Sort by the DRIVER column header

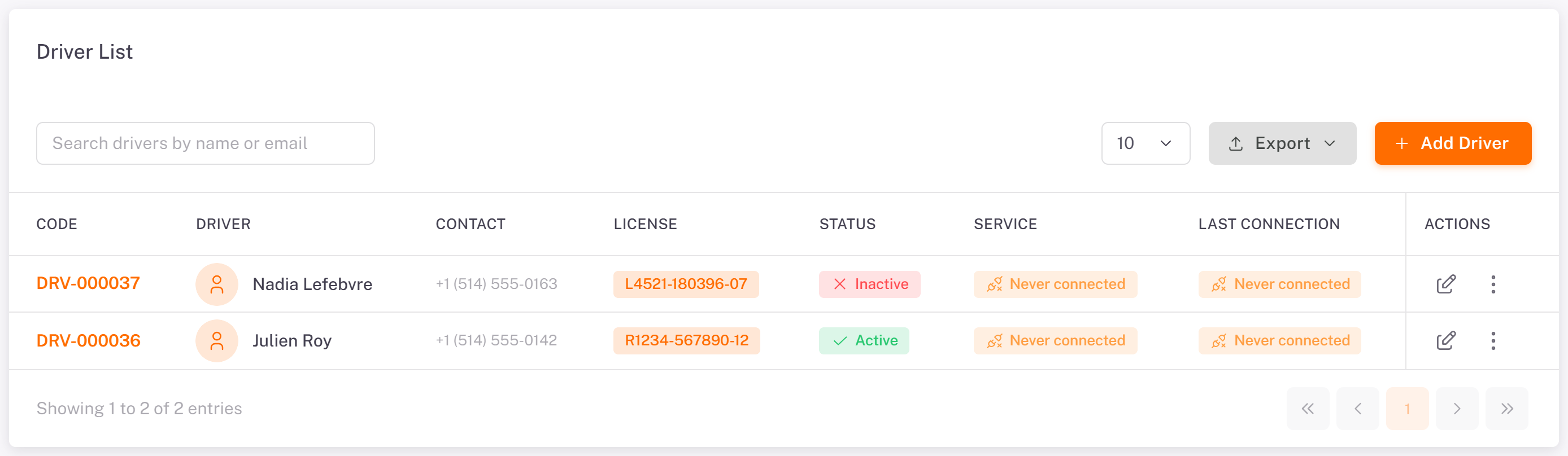coord(223,223)
